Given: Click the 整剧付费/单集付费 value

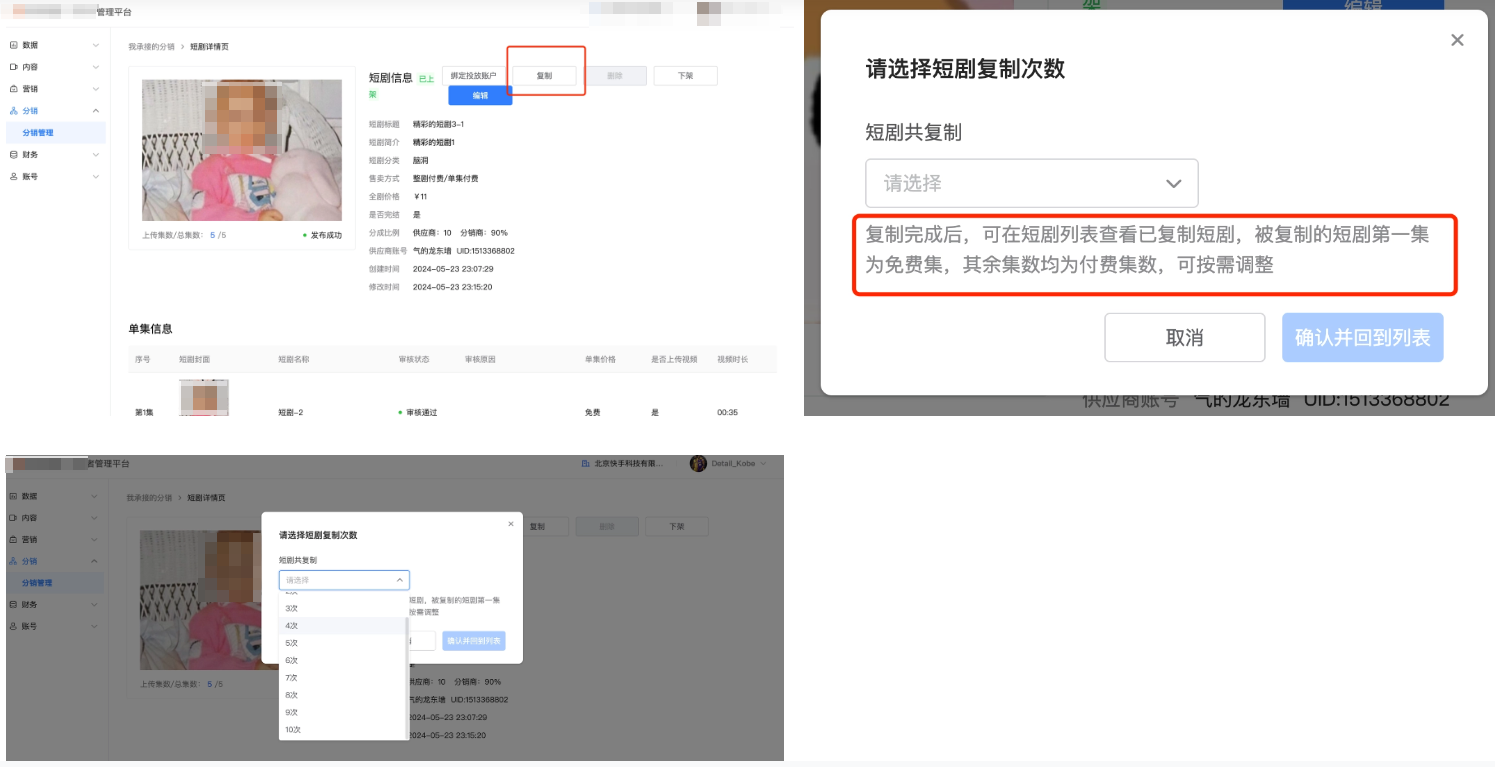Looking at the screenshot, I should pos(445,178).
